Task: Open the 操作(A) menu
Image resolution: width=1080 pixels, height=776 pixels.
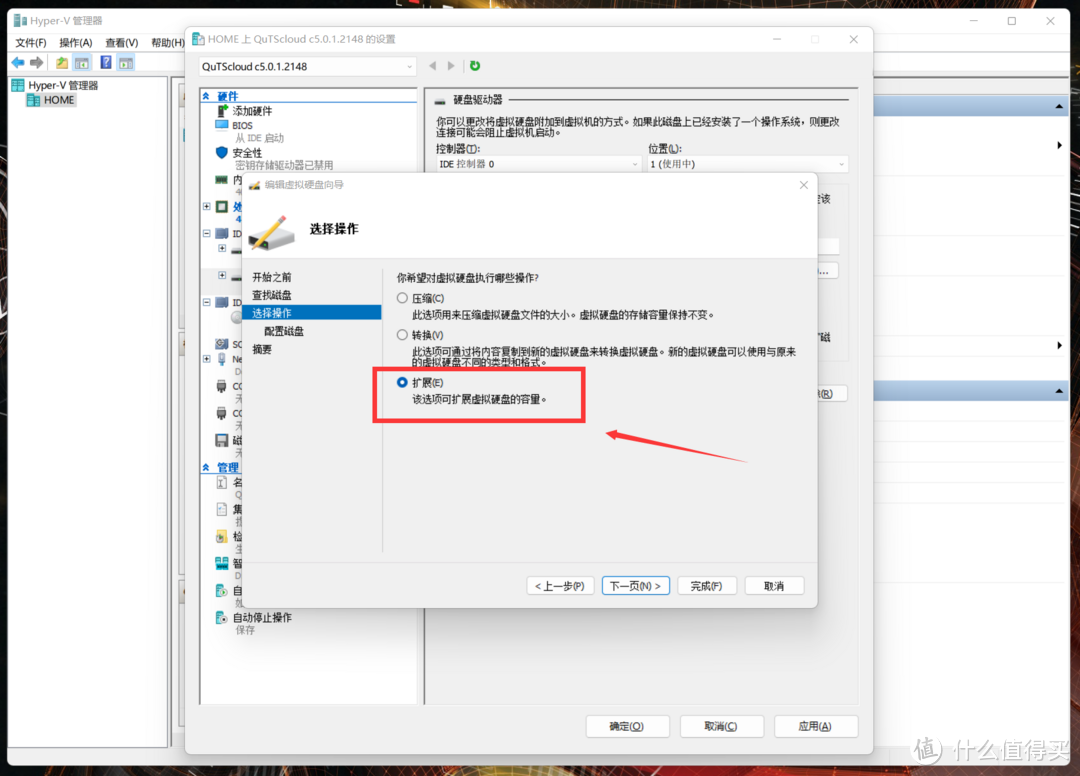Action: pos(76,43)
